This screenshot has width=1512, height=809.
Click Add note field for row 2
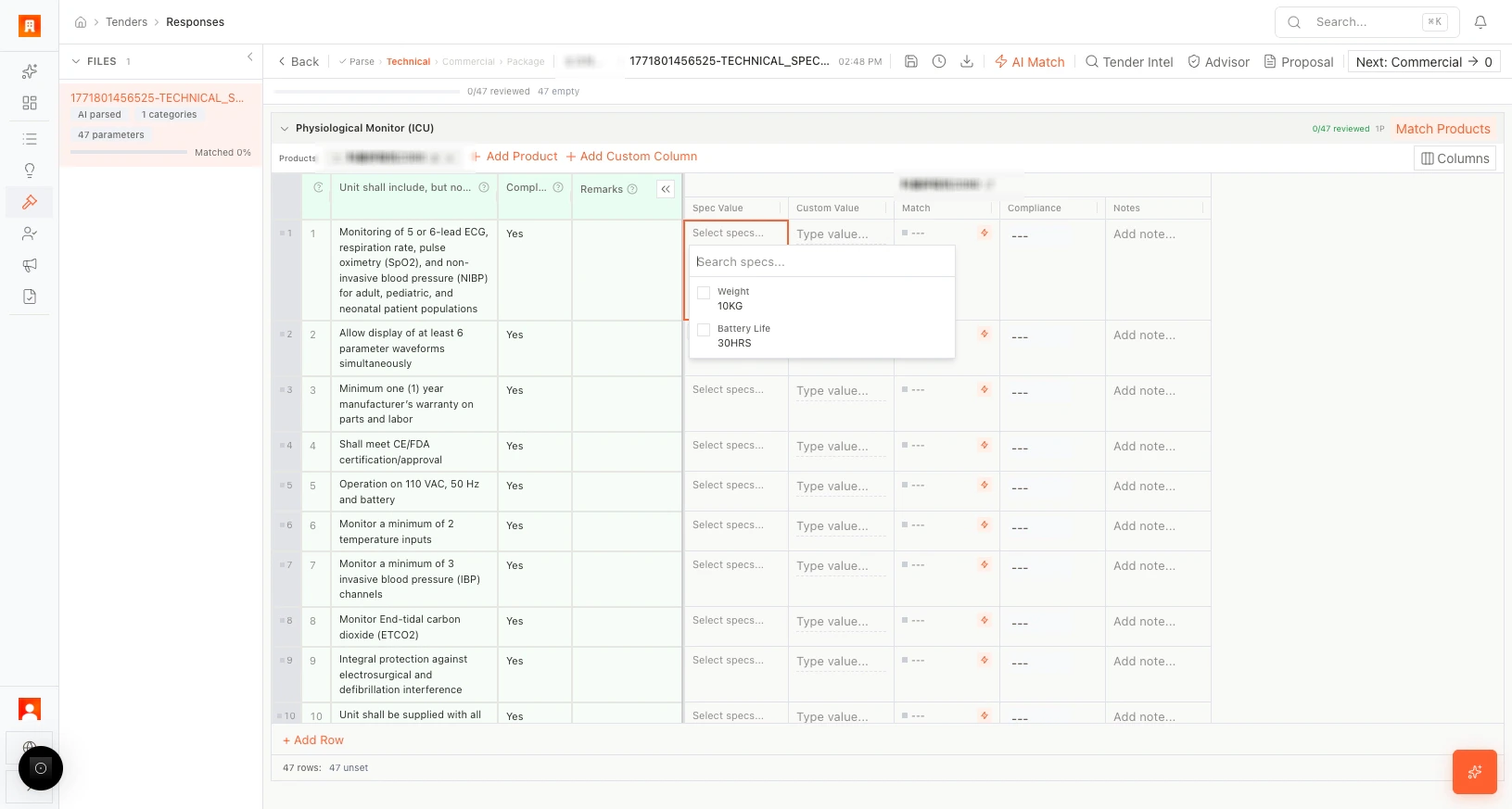(1157, 335)
